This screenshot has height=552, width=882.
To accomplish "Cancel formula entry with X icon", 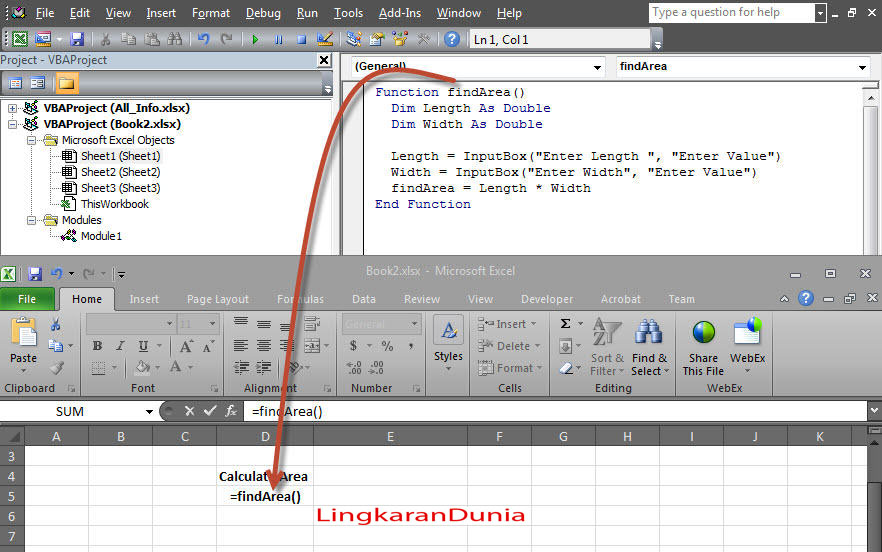I will point(189,411).
